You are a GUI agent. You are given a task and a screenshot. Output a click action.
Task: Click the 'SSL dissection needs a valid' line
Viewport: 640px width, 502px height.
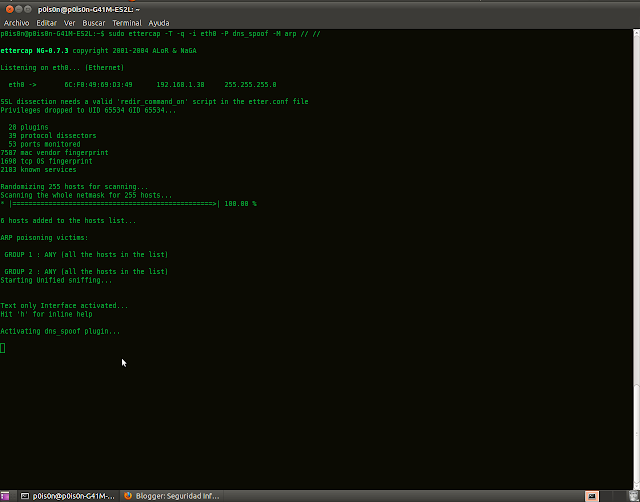(x=154, y=101)
